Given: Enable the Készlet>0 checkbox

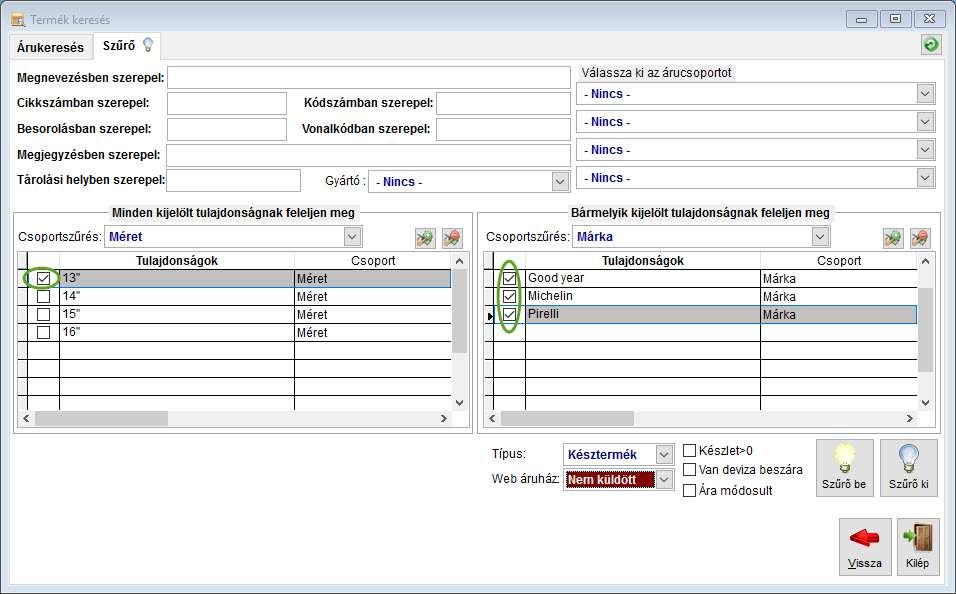Looking at the screenshot, I should (x=690, y=451).
